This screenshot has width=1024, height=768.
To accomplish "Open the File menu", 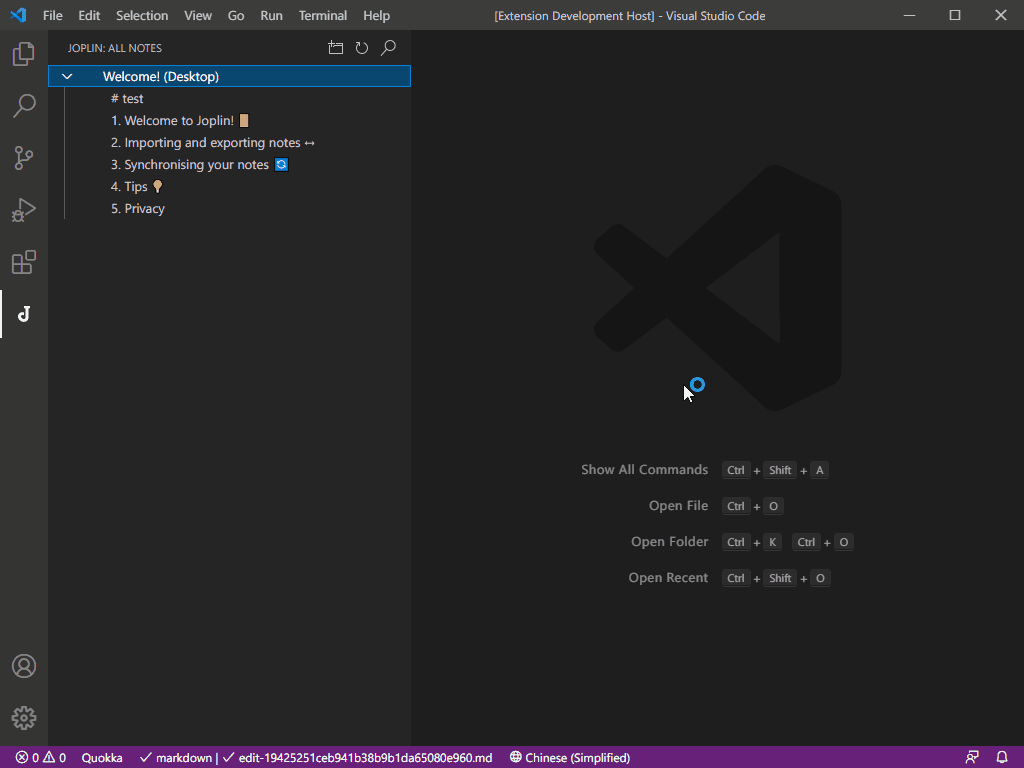I will 52,16.
